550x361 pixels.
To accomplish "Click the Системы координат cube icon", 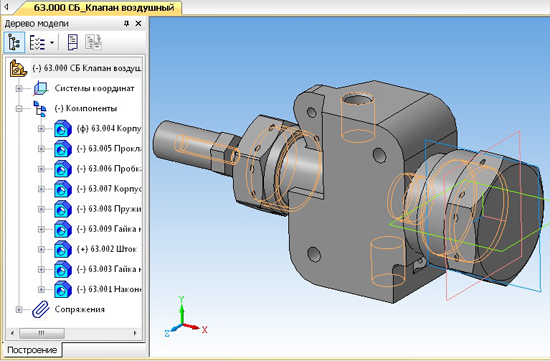I will (41, 88).
